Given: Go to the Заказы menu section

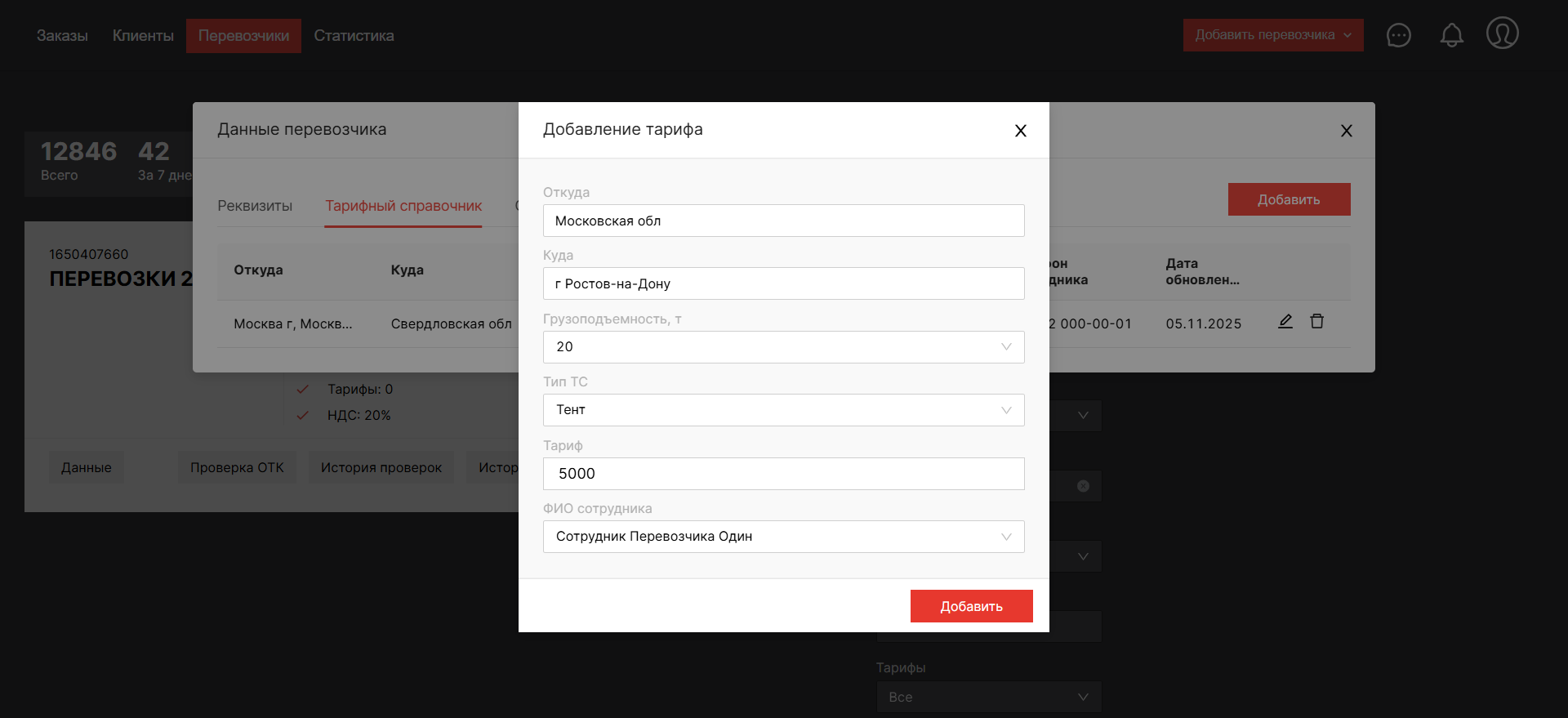Looking at the screenshot, I should tap(62, 36).
